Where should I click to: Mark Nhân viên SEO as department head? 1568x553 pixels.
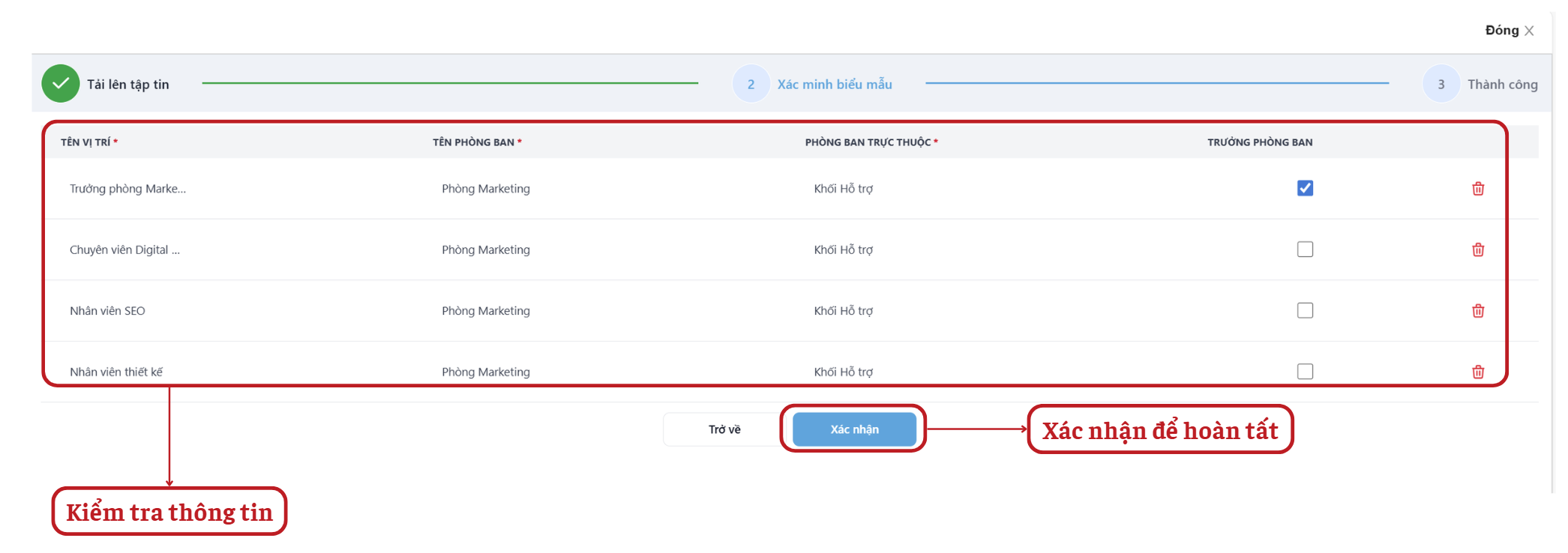[x=1305, y=310]
